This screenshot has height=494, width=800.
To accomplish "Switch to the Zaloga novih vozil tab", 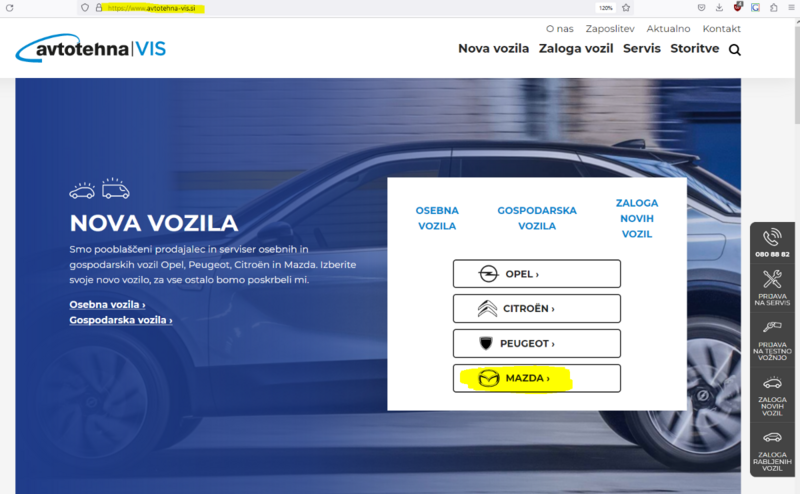I will [637, 218].
